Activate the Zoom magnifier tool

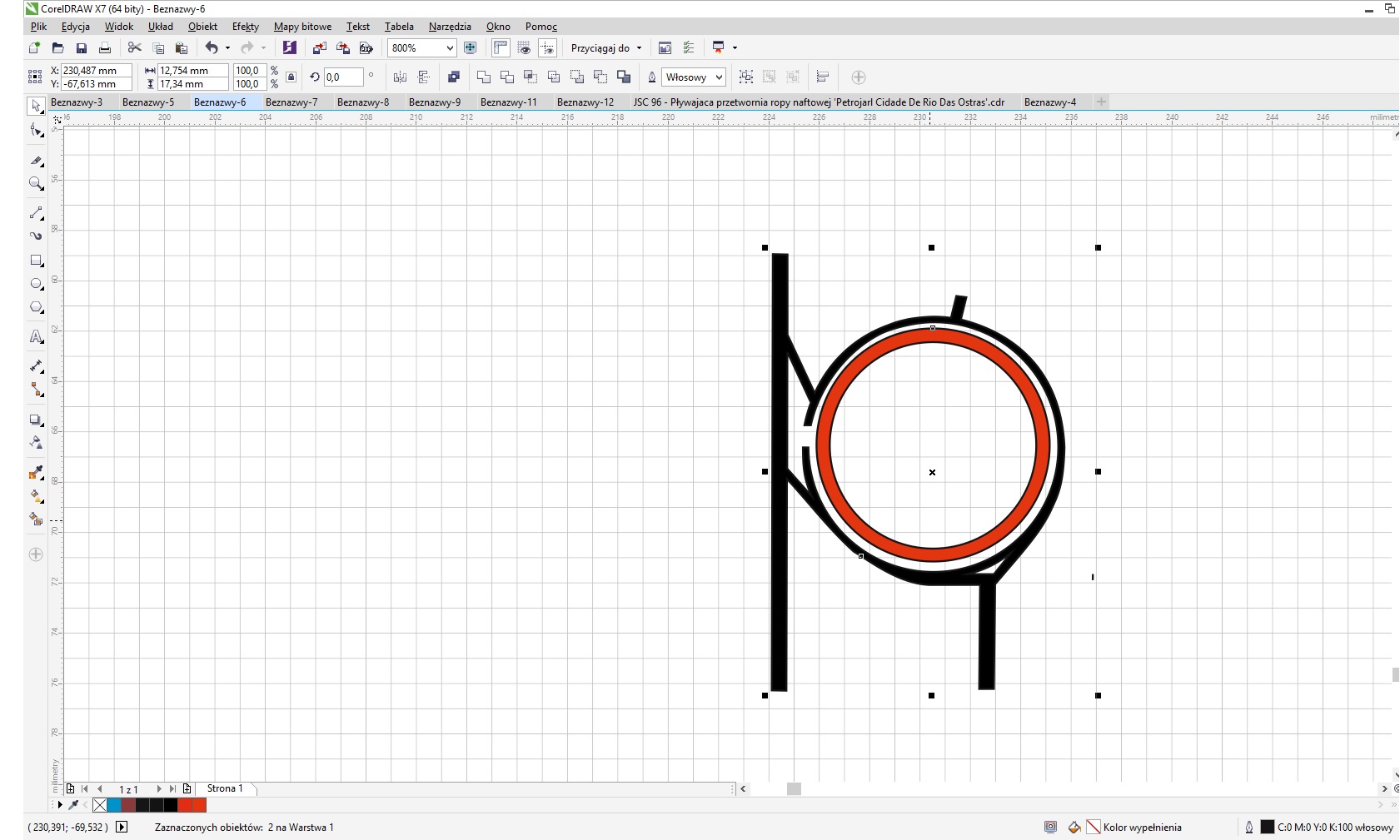coord(36,183)
